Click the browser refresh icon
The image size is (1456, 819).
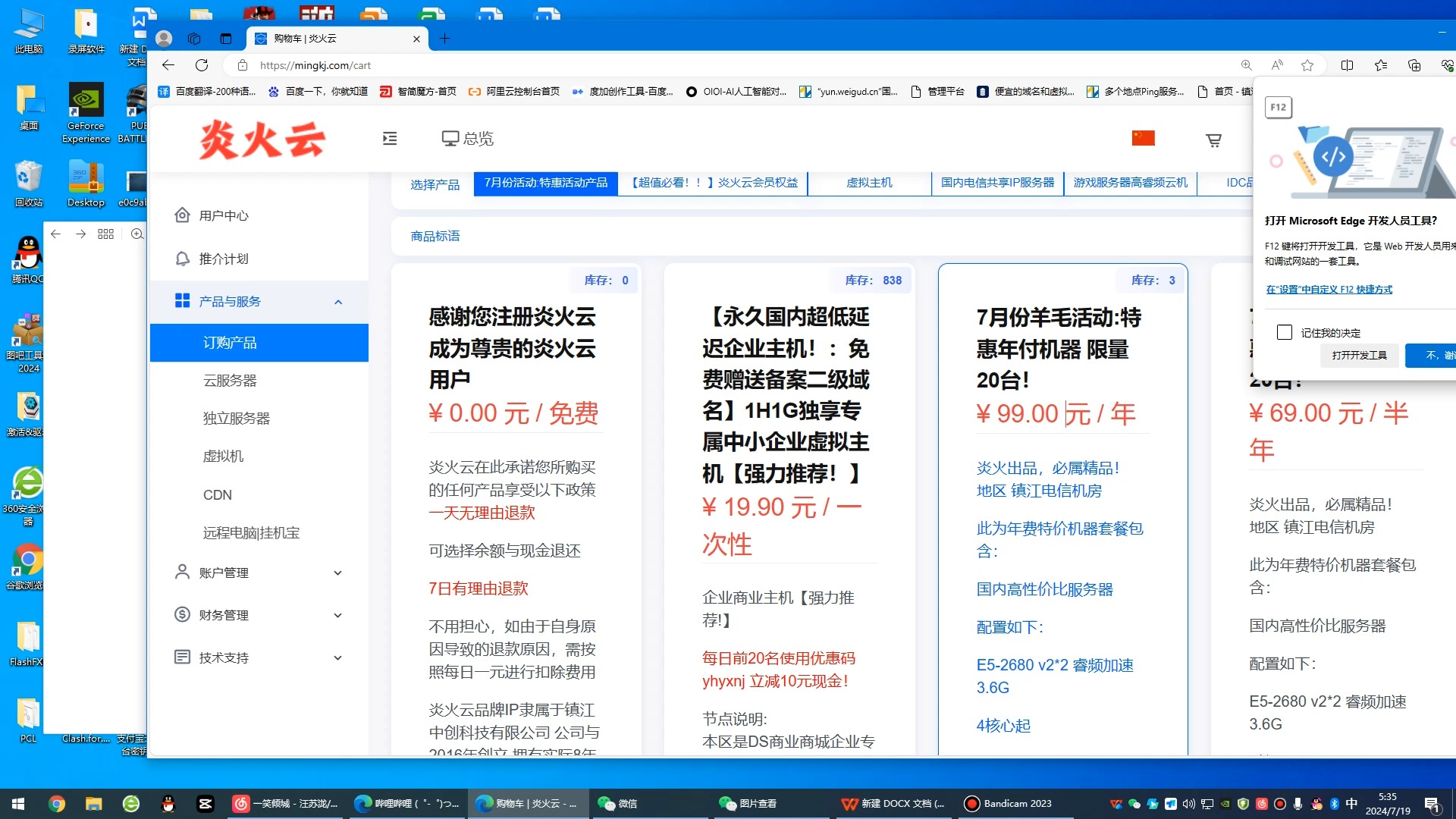click(201, 65)
